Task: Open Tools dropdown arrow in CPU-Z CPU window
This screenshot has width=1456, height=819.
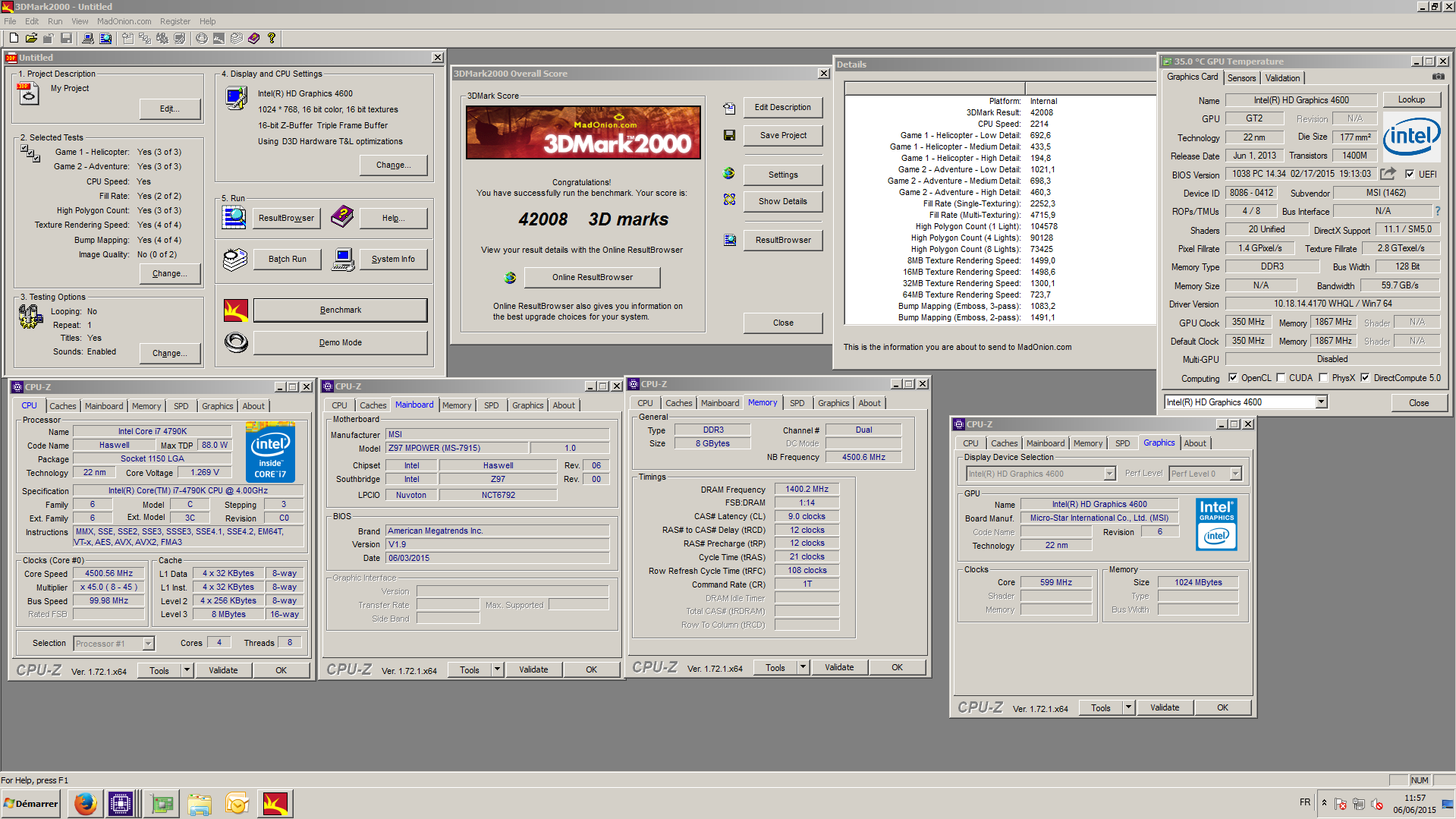Action: click(x=187, y=670)
